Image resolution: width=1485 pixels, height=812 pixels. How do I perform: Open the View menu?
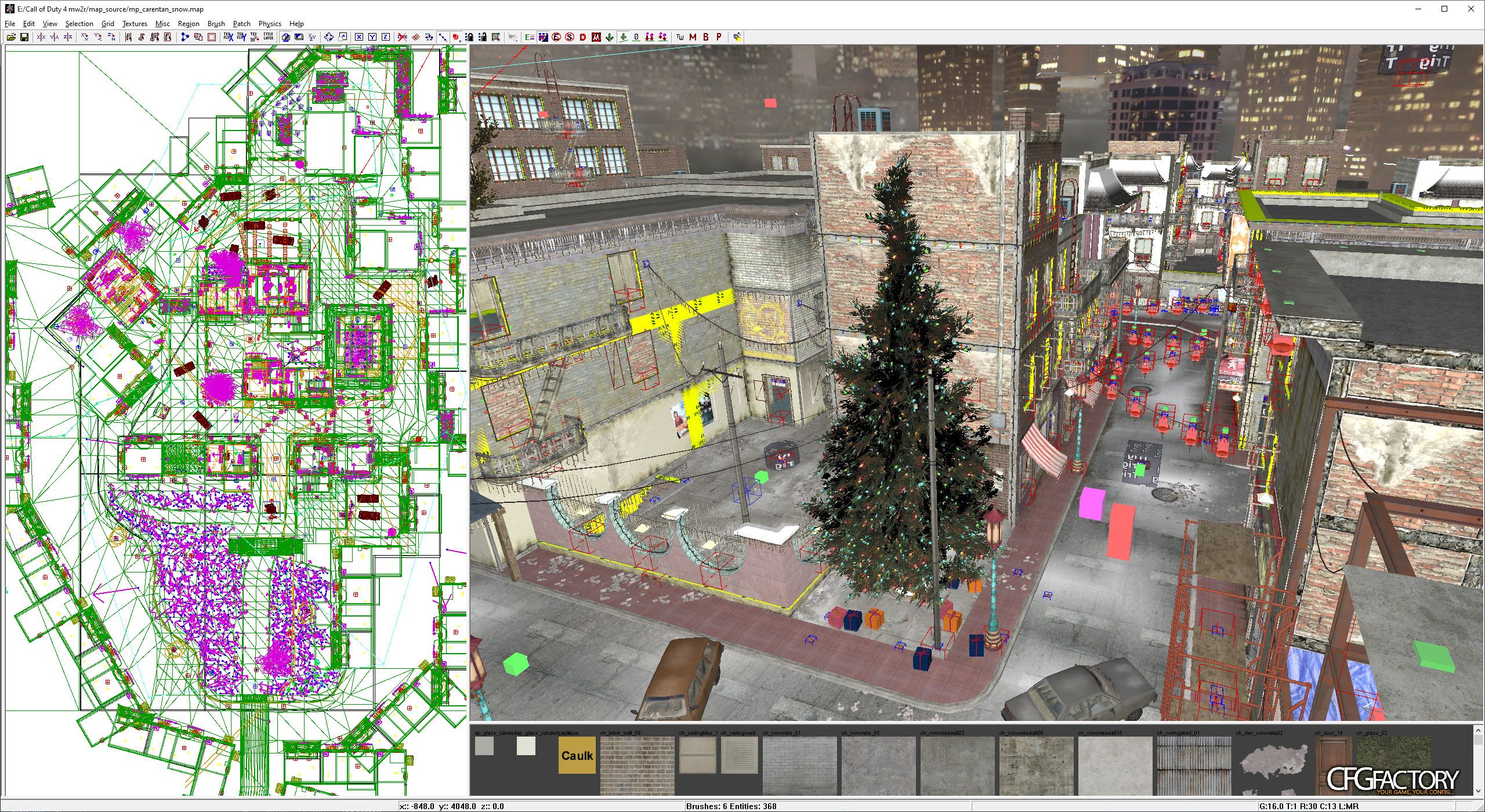pyautogui.click(x=50, y=24)
